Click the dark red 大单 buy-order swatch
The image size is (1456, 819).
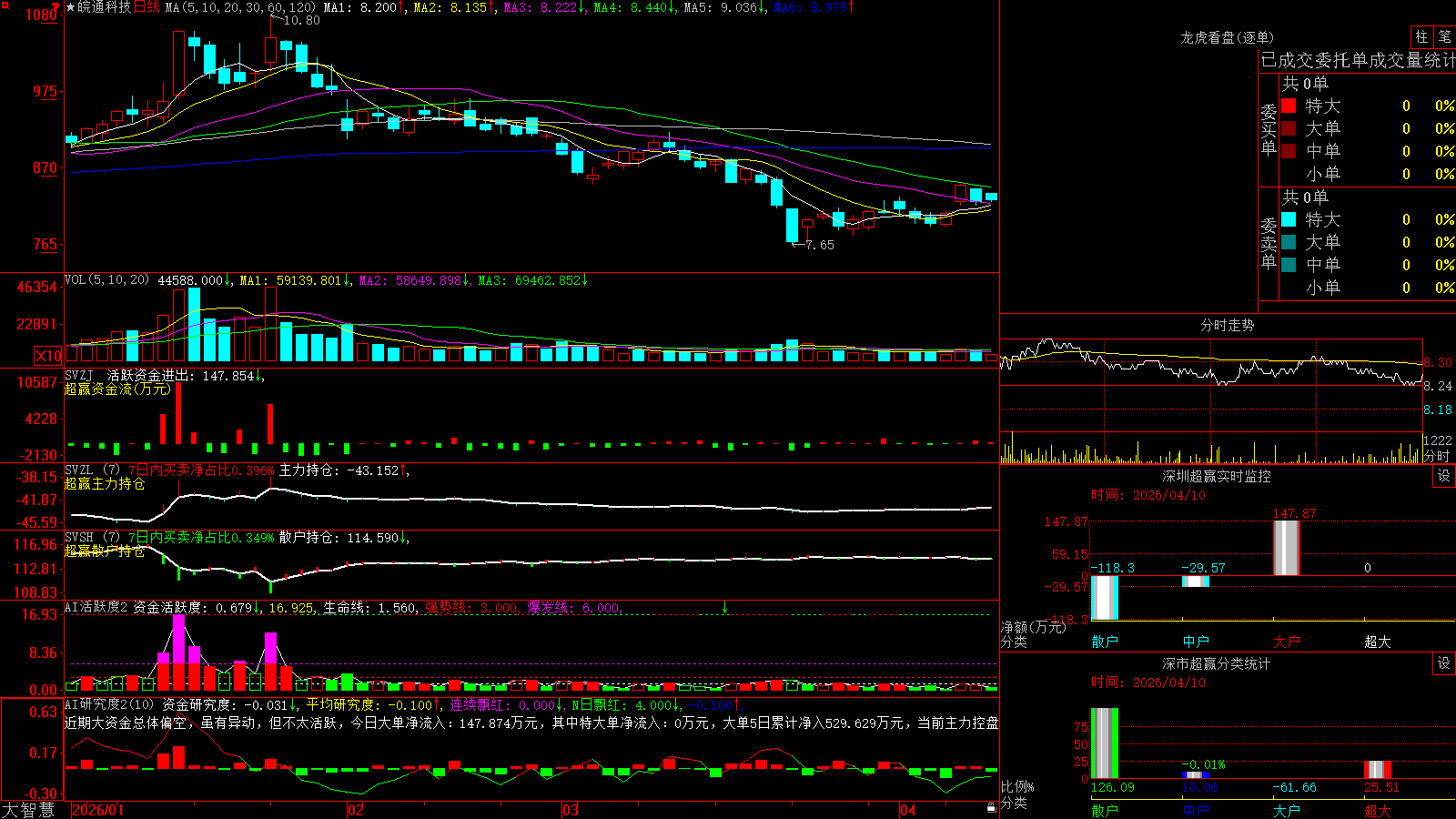[1289, 128]
